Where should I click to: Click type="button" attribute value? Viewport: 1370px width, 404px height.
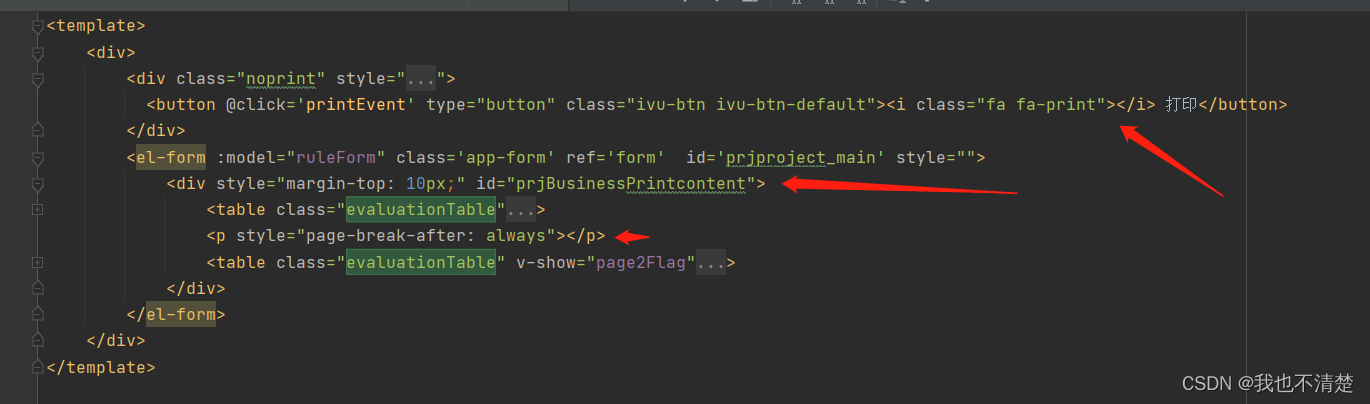[516, 105]
